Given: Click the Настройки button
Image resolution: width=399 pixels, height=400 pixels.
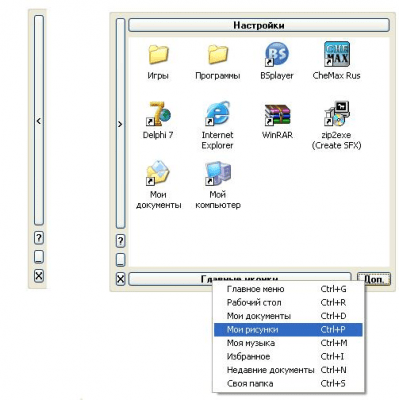Looking at the screenshot, I should [259, 25].
